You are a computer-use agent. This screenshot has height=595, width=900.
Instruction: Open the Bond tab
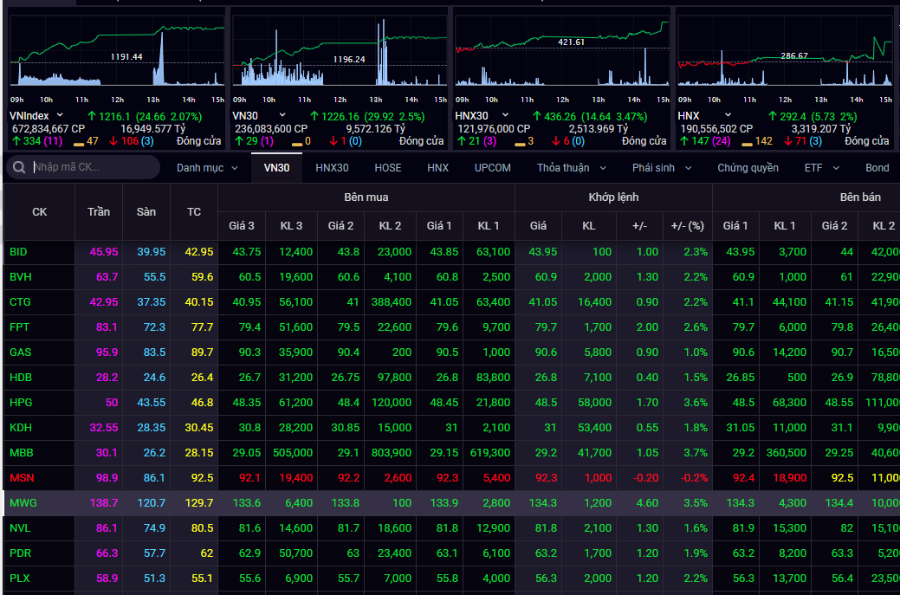pyautogui.click(x=877, y=168)
